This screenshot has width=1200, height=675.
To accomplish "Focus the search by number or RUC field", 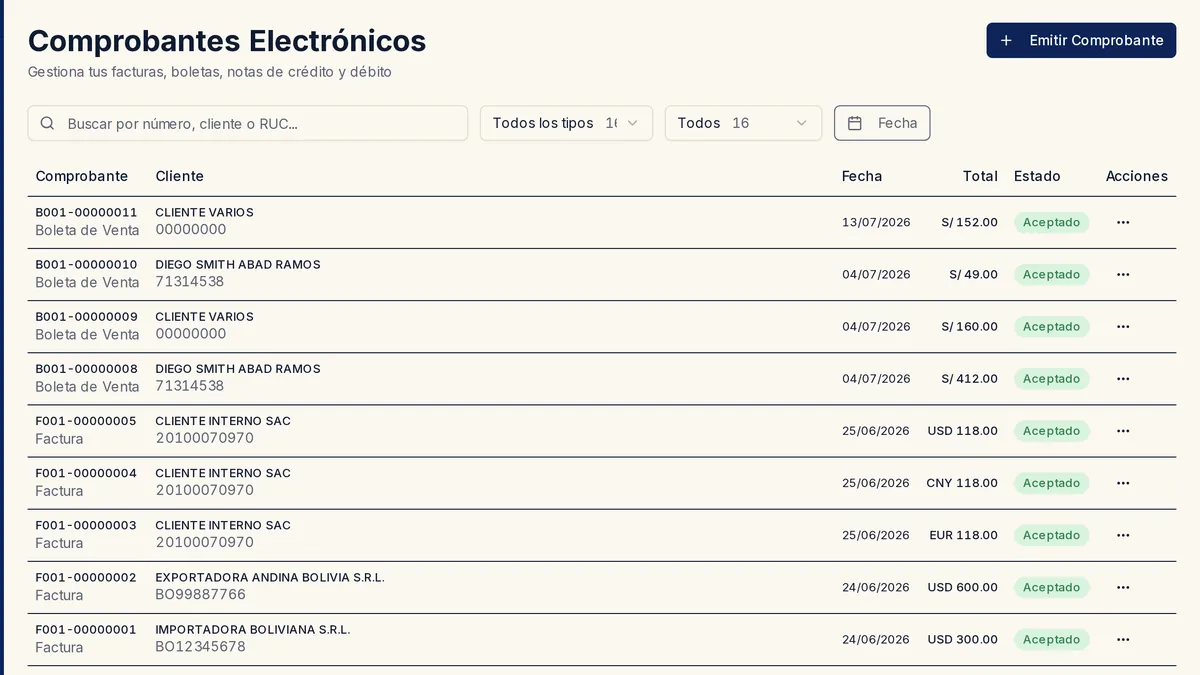I will [x=248, y=123].
